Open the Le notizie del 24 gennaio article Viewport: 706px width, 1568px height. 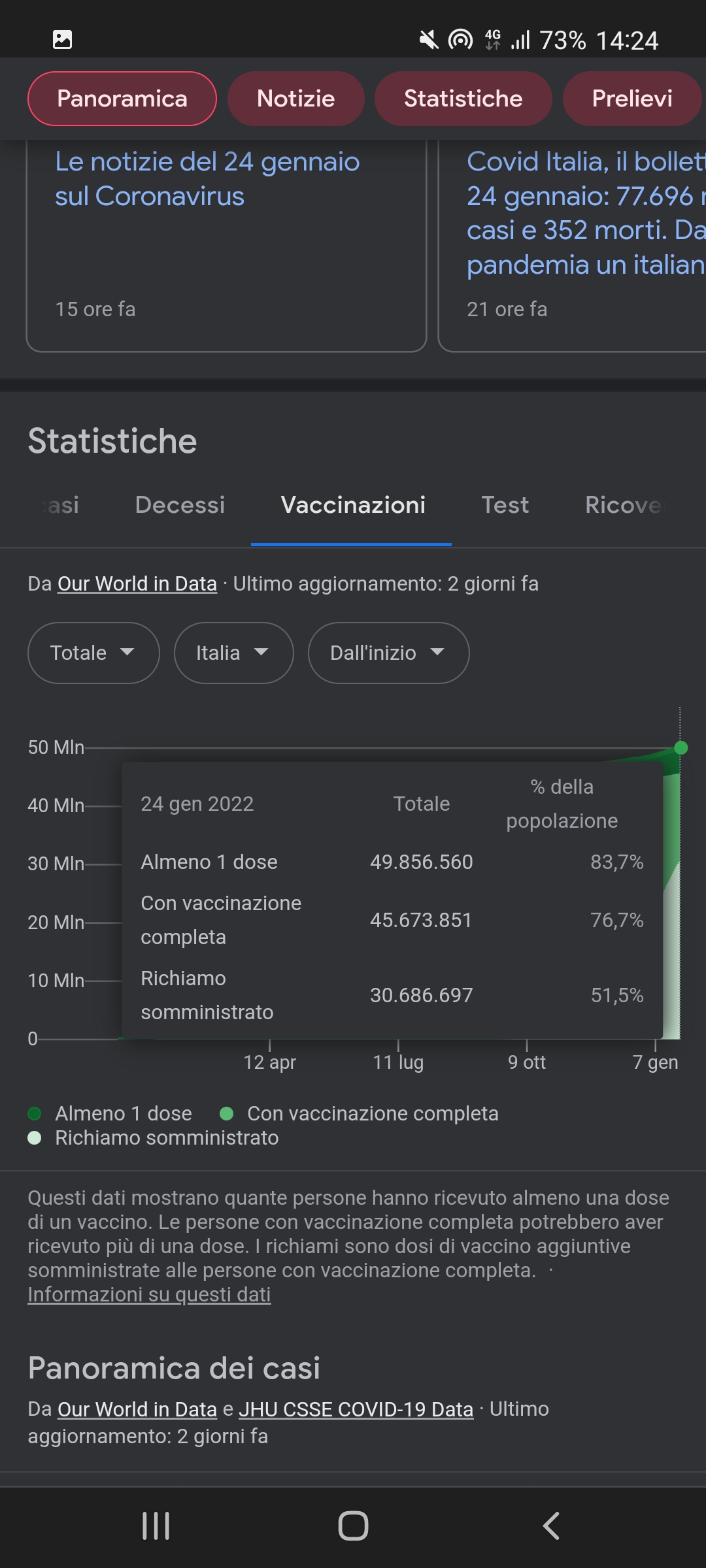pyautogui.click(x=207, y=179)
